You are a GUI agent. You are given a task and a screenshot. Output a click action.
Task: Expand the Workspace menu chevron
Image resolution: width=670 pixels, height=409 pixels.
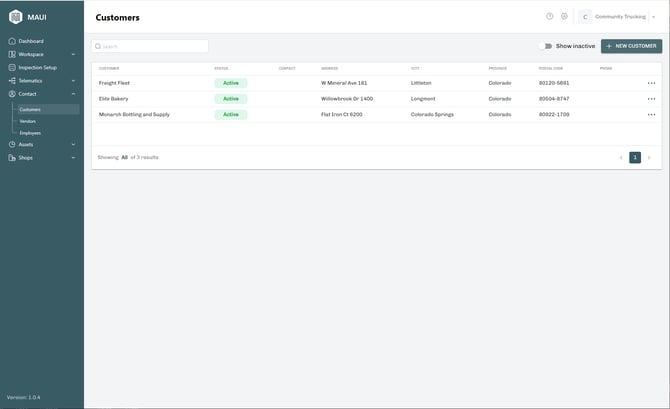[x=73, y=54]
